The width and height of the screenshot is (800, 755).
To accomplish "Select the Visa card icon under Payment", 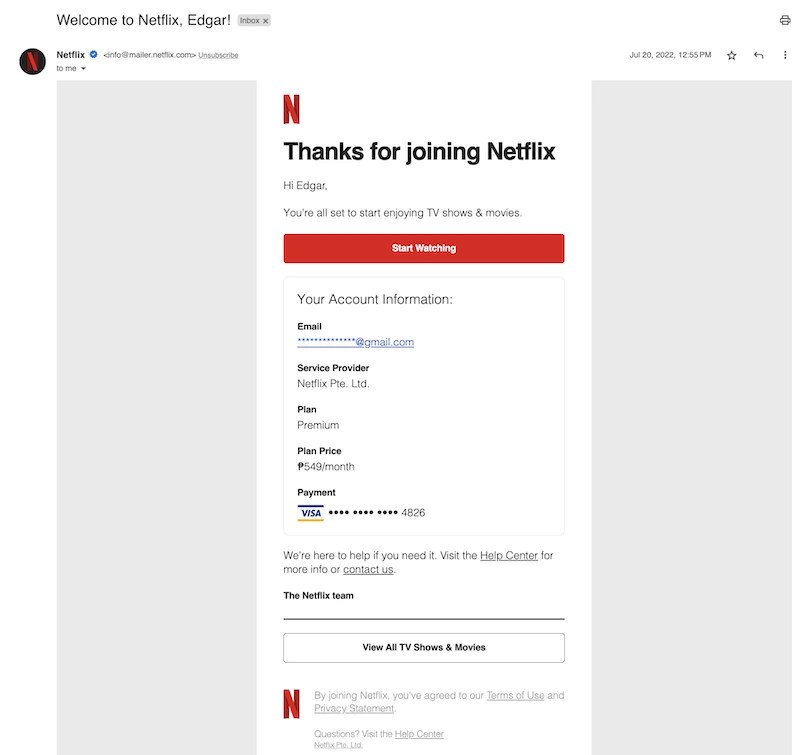I will pos(311,512).
